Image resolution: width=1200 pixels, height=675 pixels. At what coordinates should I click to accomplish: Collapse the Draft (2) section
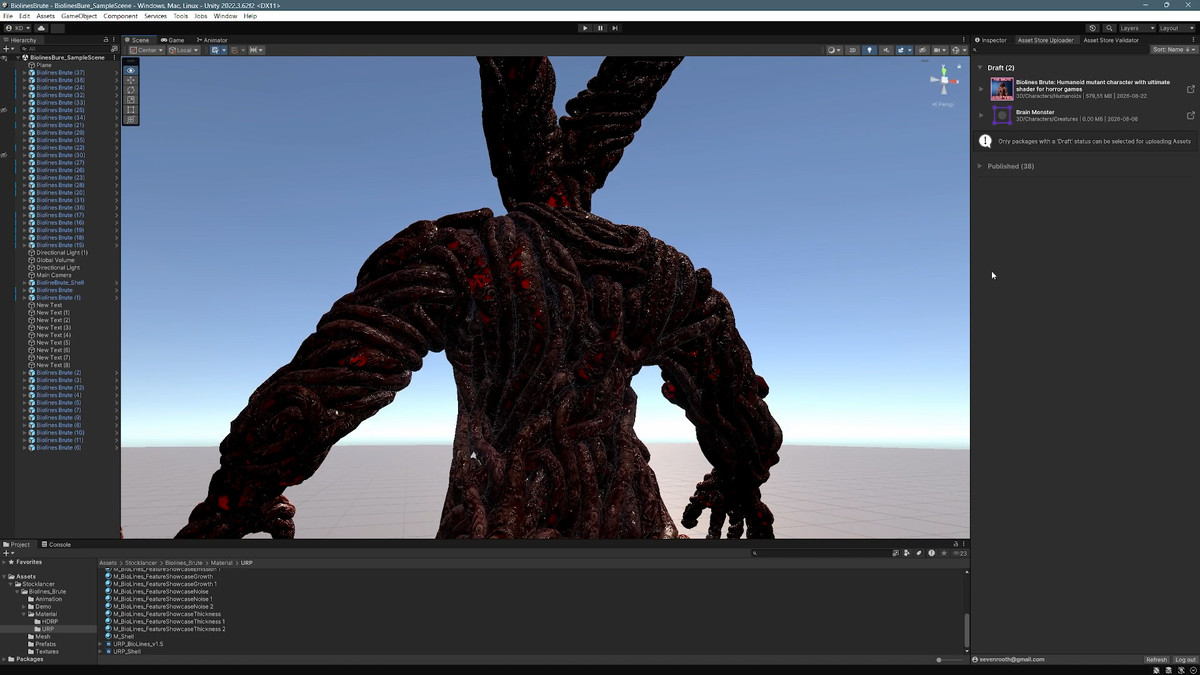pyautogui.click(x=980, y=68)
